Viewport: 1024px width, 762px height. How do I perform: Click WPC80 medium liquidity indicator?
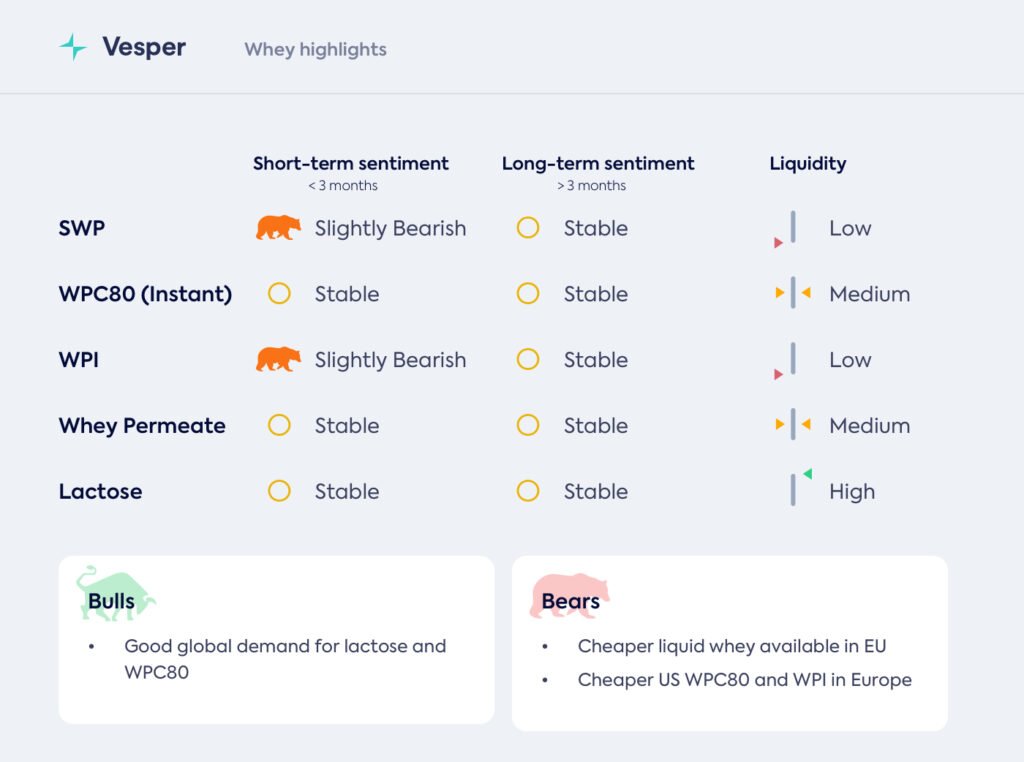click(x=792, y=293)
